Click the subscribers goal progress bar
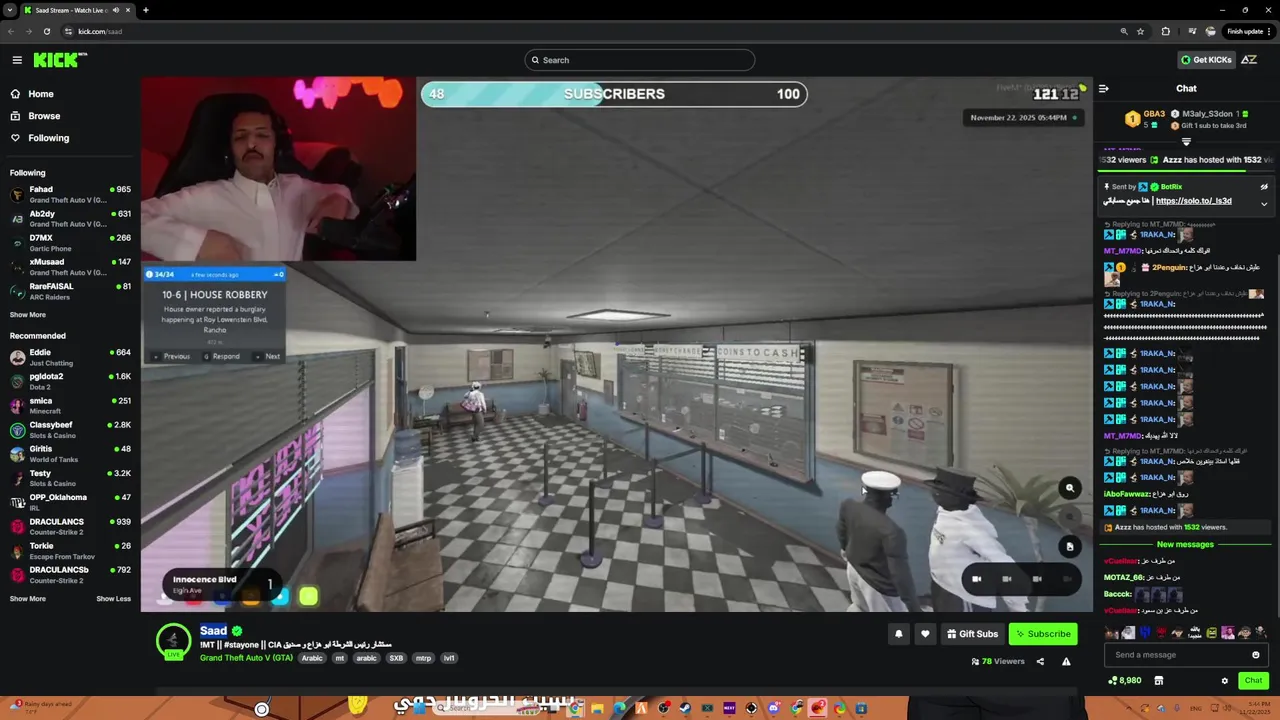This screenshot has height=720, width=1280. [614, 94]
